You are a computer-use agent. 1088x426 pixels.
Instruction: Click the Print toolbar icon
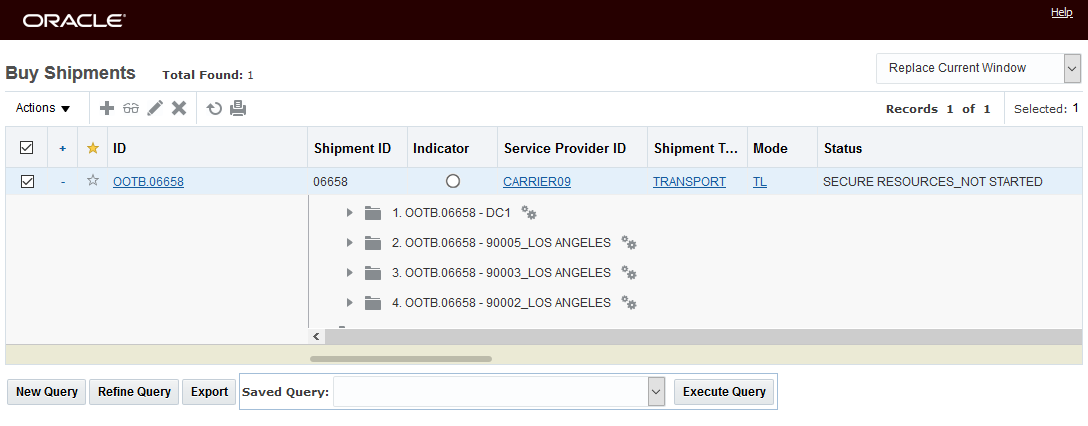coord(238,108)
